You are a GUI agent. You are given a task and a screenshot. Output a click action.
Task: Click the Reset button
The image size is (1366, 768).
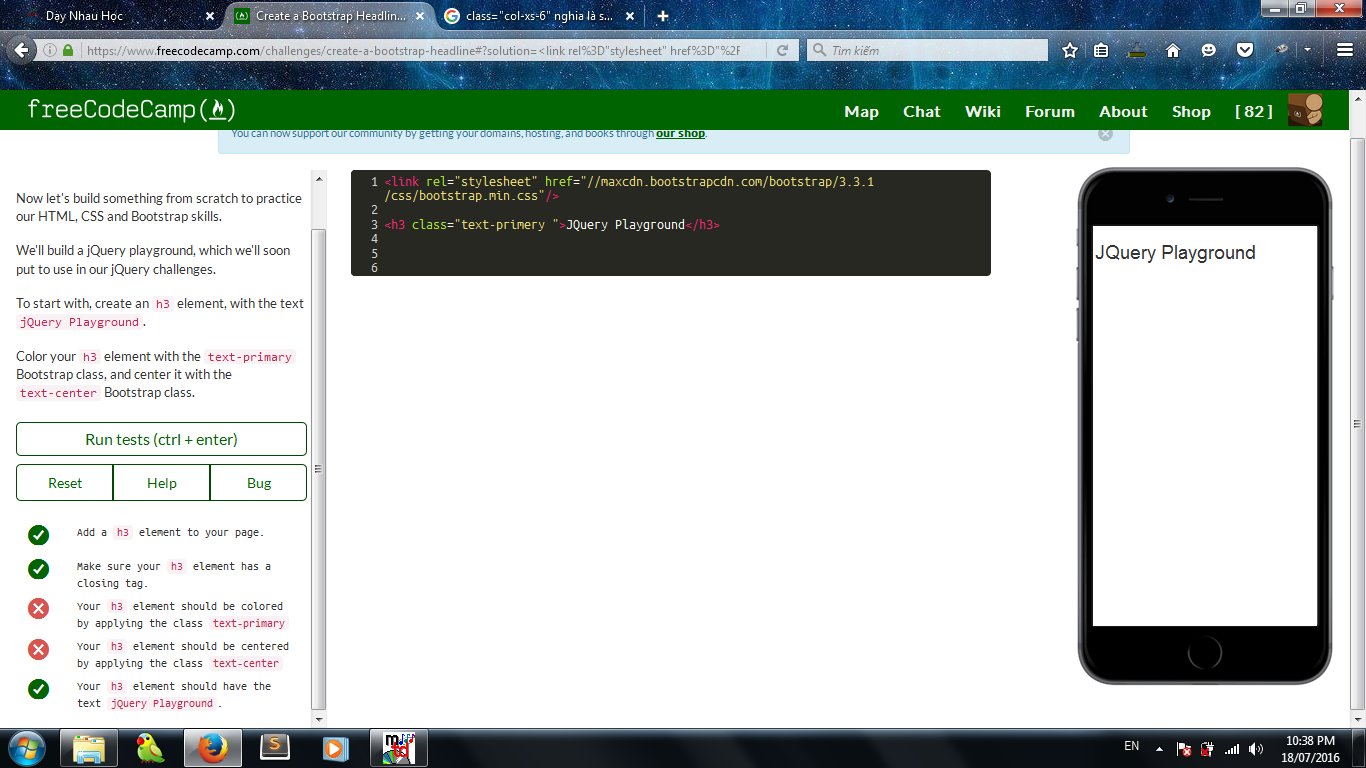65,483
